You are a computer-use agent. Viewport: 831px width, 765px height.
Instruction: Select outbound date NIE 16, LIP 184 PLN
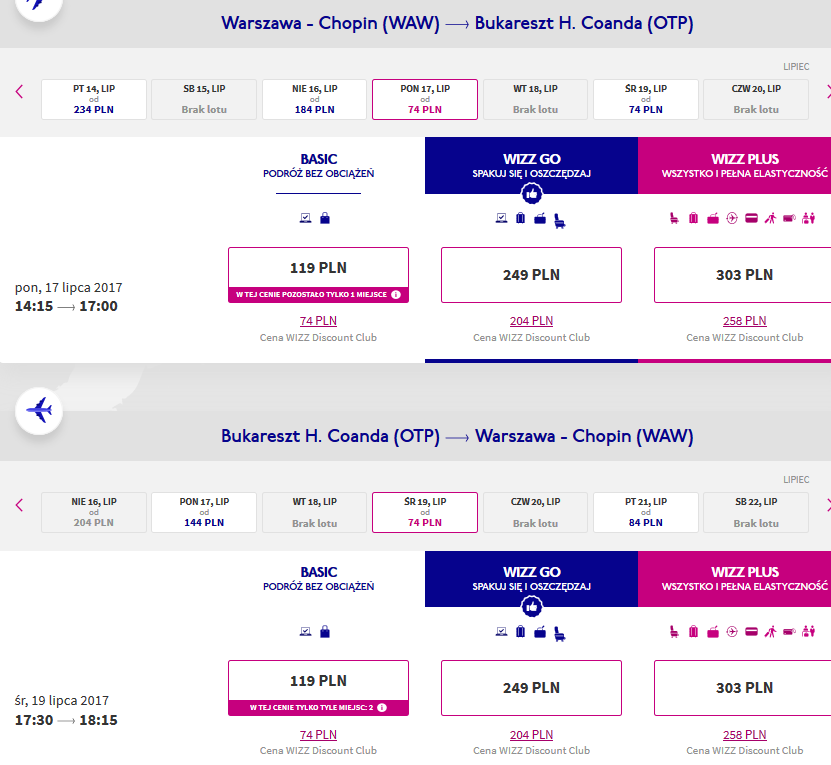tap(314, 99)
